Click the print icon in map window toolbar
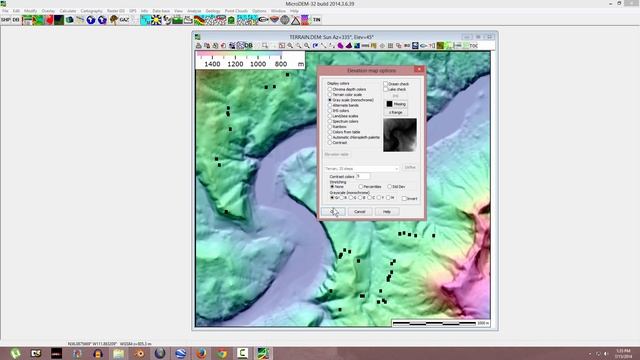This screenshot has width=640, height=360. point(199,46)
